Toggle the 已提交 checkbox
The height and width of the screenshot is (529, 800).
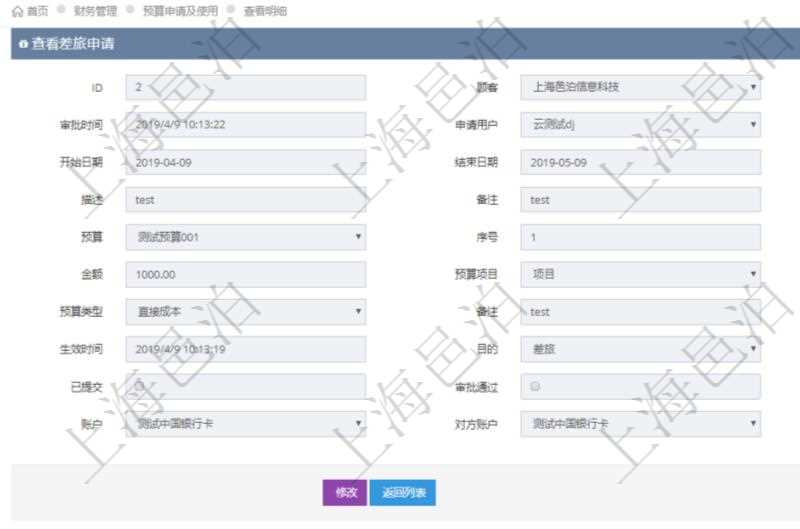point(140,386)
